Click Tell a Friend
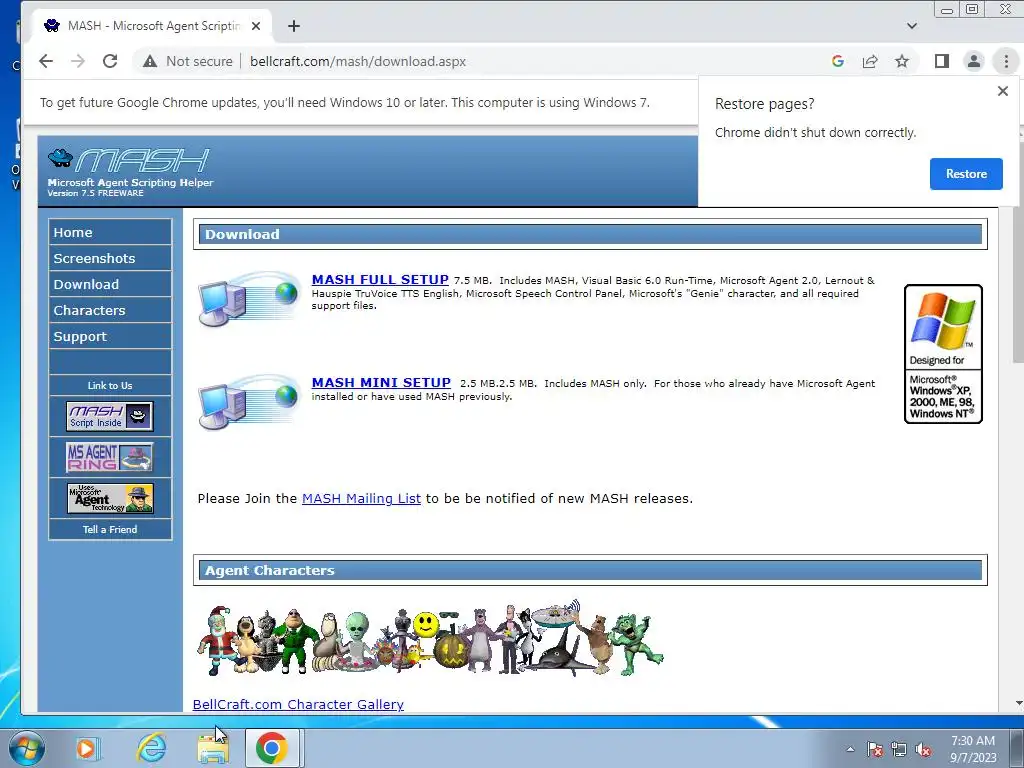The height and width of the screenshot is (768, 1024). pos(110,530)
